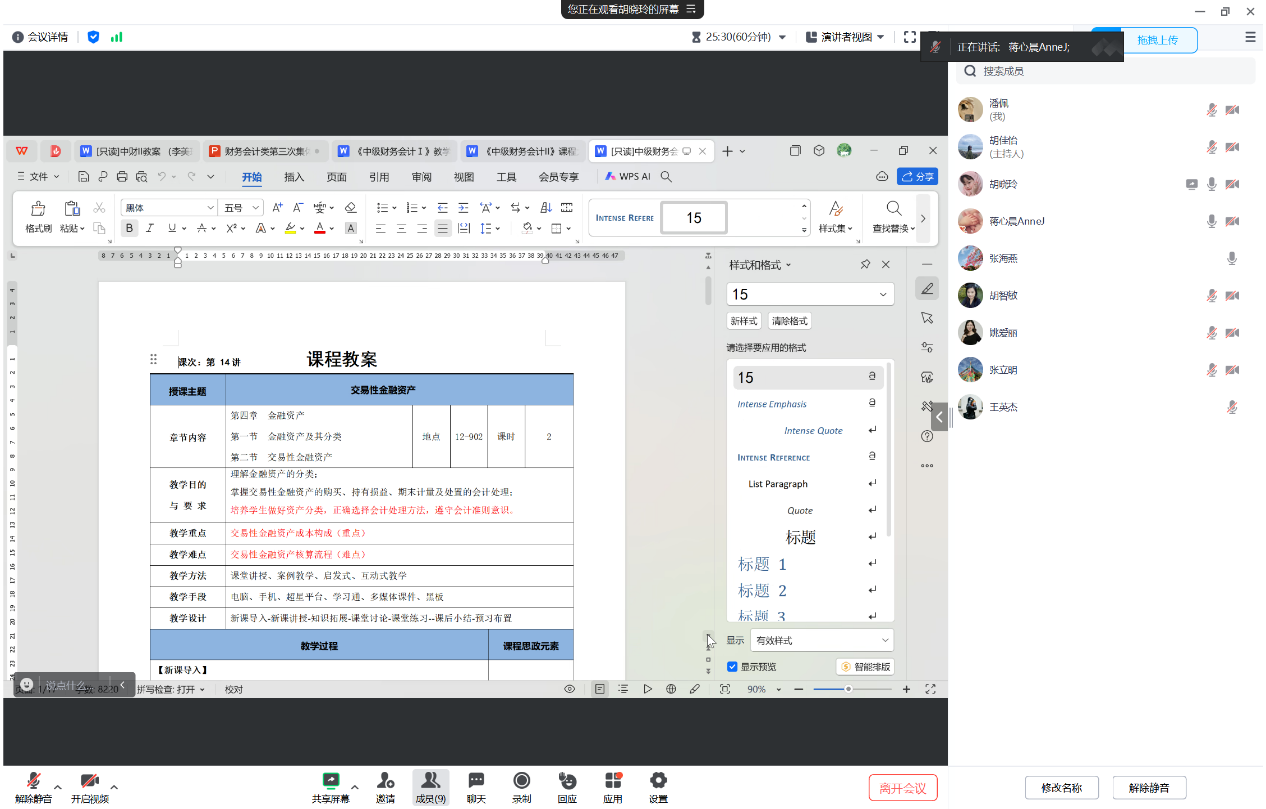Open the Apps icon in meeting toolbar
Screen dimensions: 1266x809
[613, 781]
